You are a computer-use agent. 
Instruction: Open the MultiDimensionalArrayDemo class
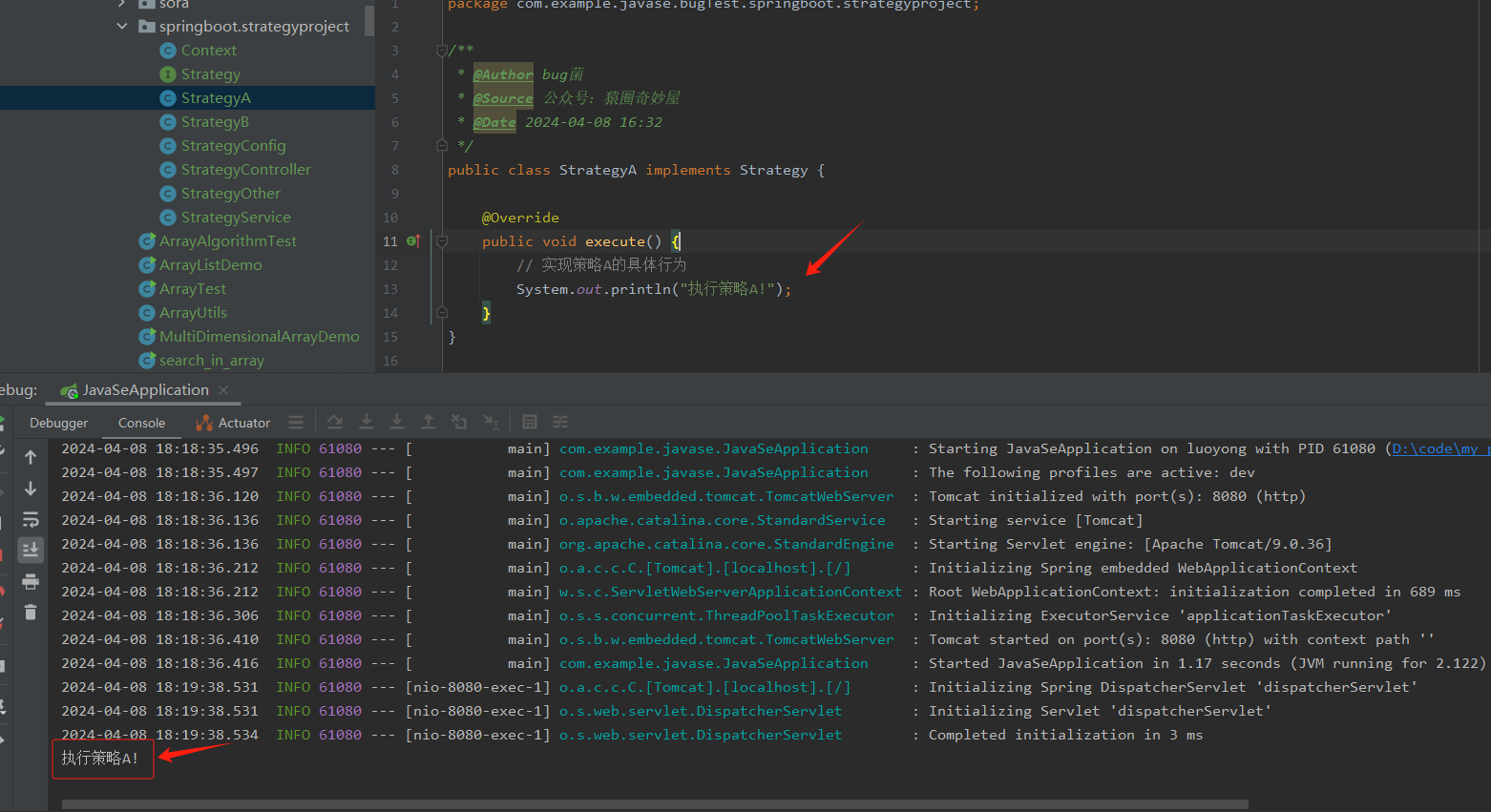point(259,337)
